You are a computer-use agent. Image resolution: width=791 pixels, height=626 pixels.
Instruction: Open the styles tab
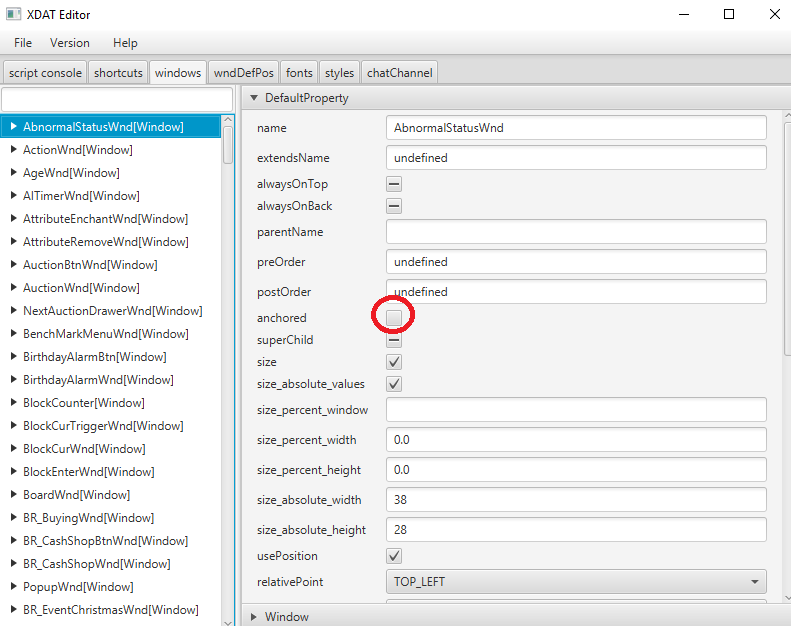click(x=340, y=73)
